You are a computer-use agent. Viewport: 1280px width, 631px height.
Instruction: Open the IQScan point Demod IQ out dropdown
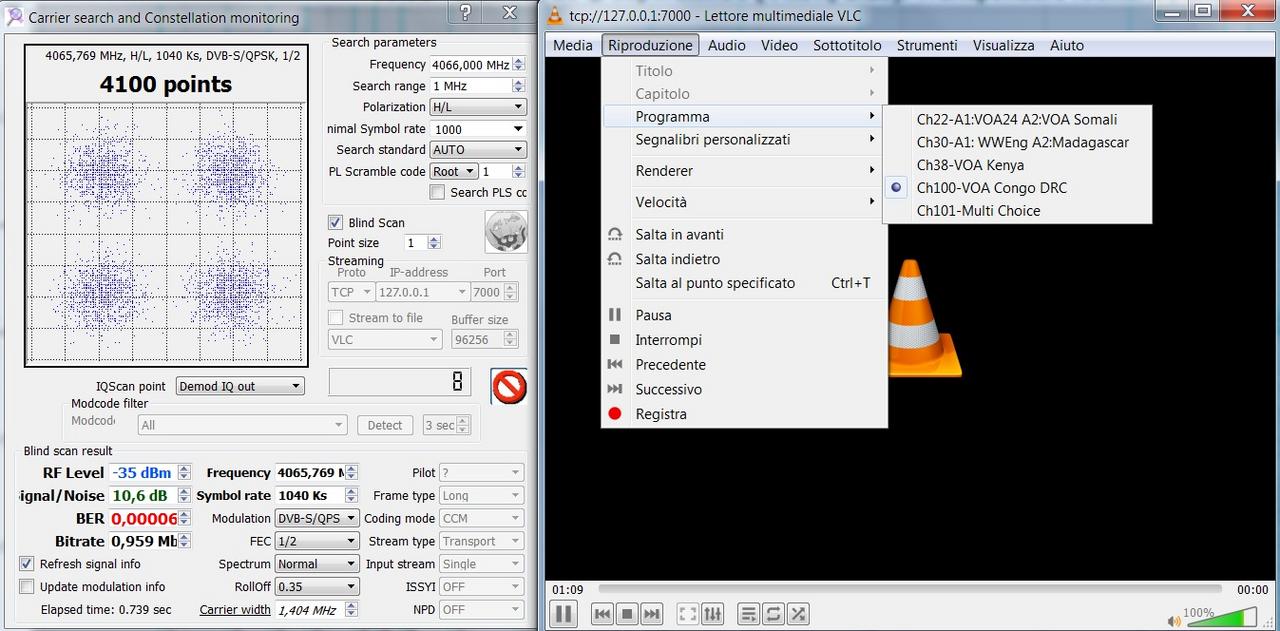pyautogui.click(x=240, y=386)
